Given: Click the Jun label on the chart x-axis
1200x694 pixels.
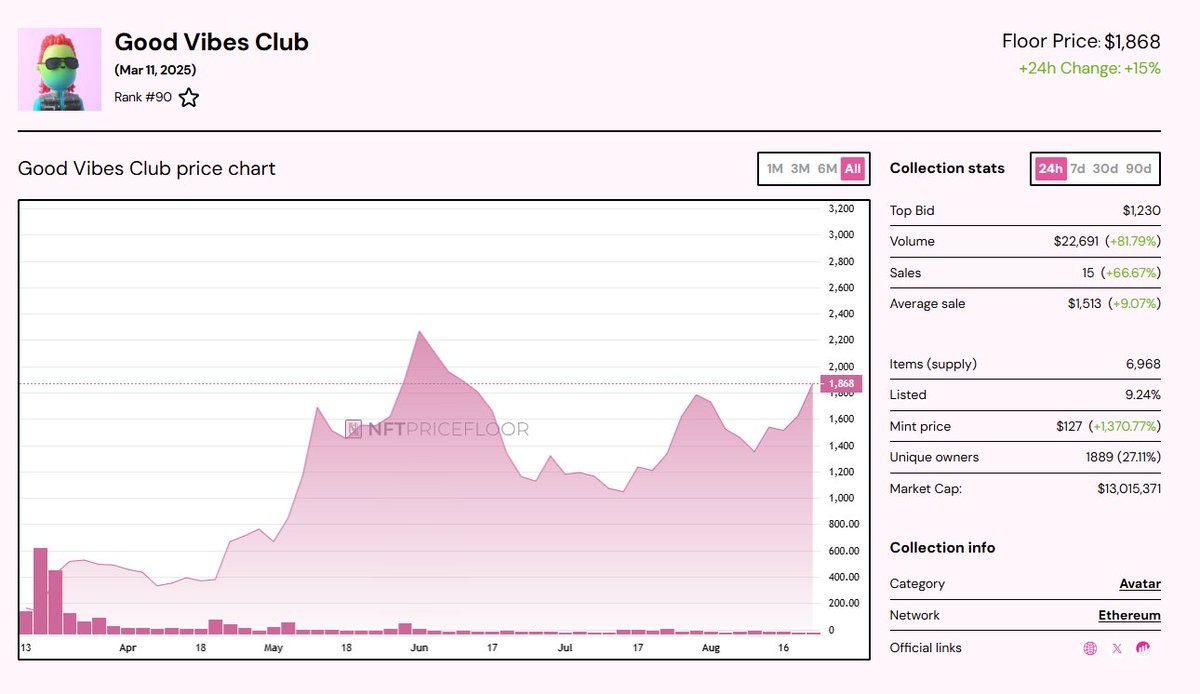Looking at the screenshot, I should click(419, 648).
